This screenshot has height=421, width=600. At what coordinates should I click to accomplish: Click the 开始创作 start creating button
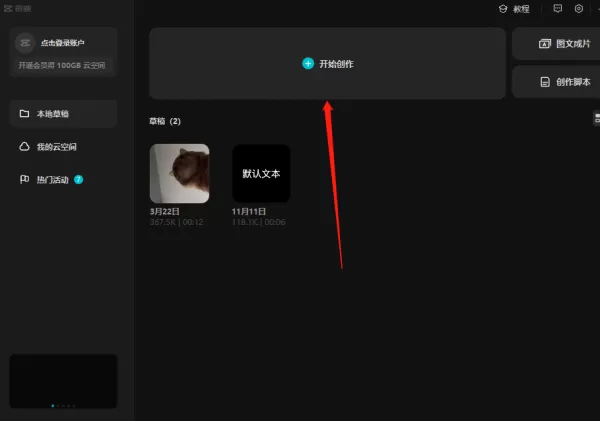[327, 63]
